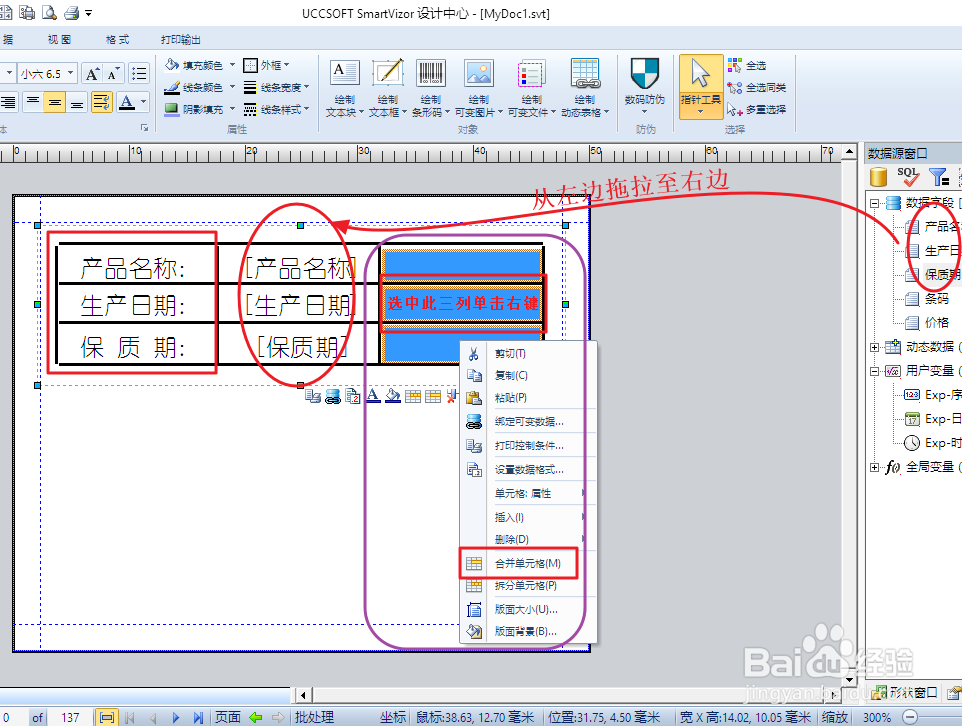The width and height of the screenshot is (969, 726).
Task: Toggle bottom vertical alignment
Action: pyautogui.click(x=77, y=101)
